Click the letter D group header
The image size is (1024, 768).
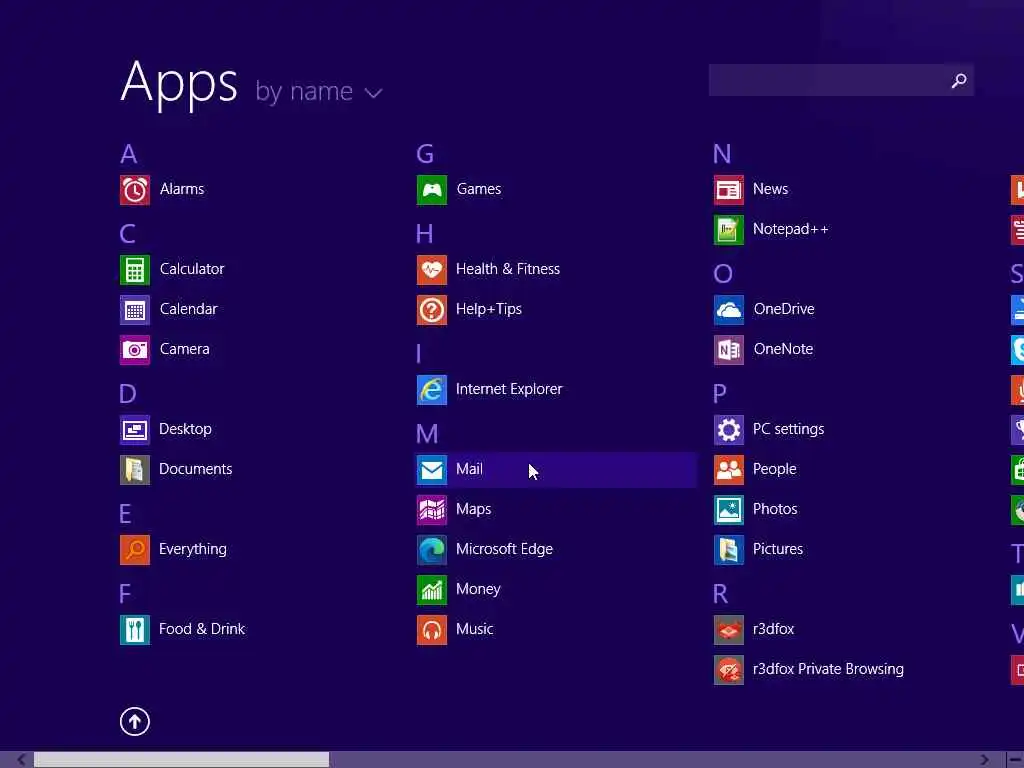pos(128,394)
